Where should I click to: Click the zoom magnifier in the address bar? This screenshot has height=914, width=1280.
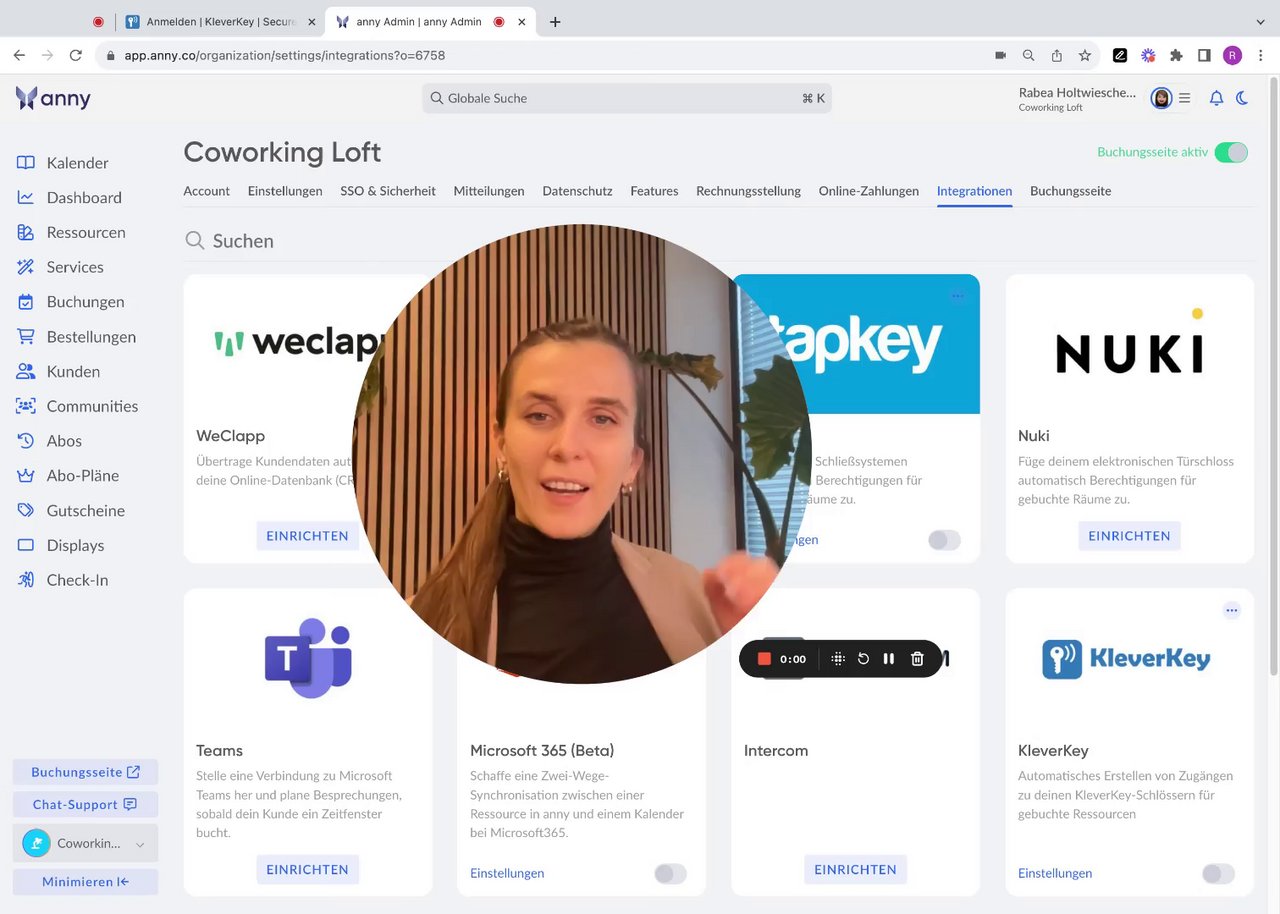tap(1028, 55)
